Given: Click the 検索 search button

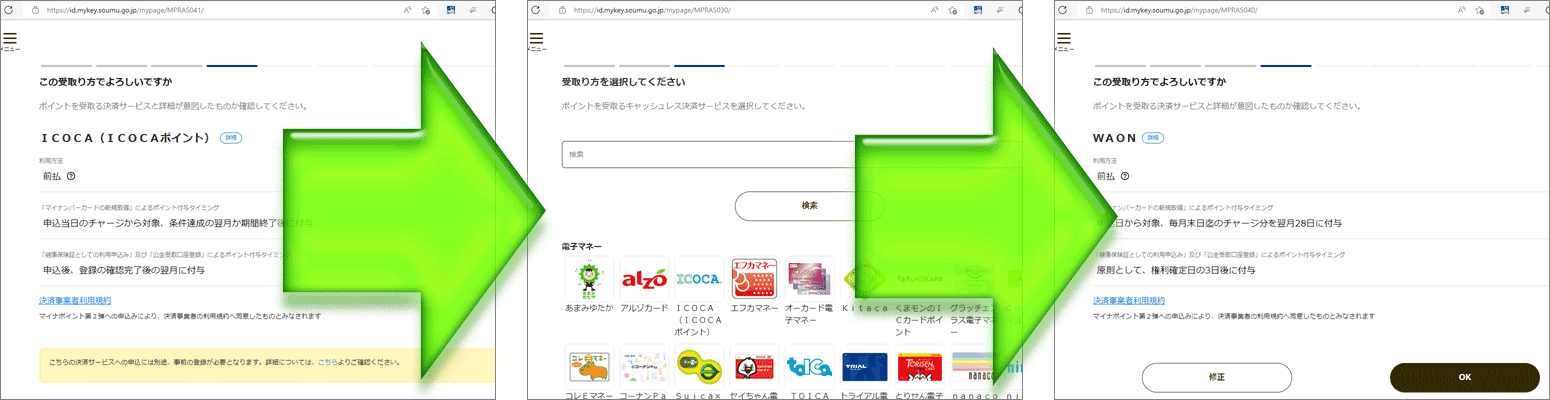Looking at the screenshot, I should point(809,206).
